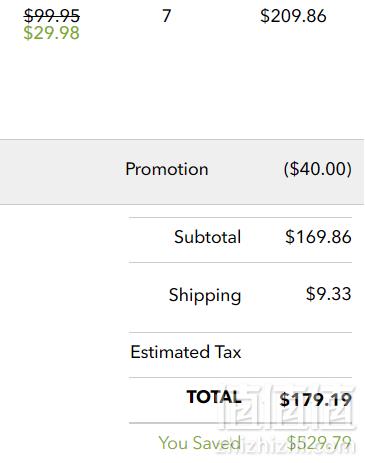365x463 pixels.
Task: Click the bold TOTAL label
Action: coord(214,397)
